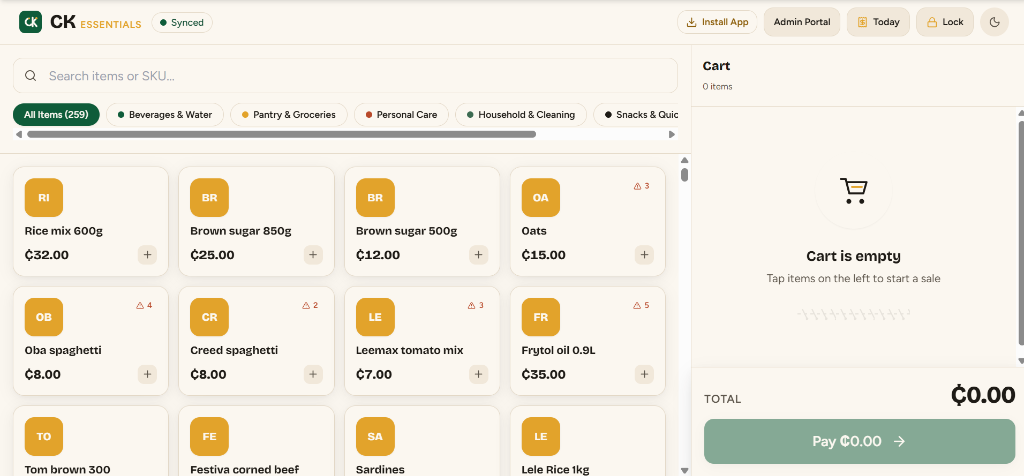The width and height of the screenshot is (1024, 476).
Task: Click the category bar right scroll arrow
Action: pyautogui.click(x=671, y=135)
